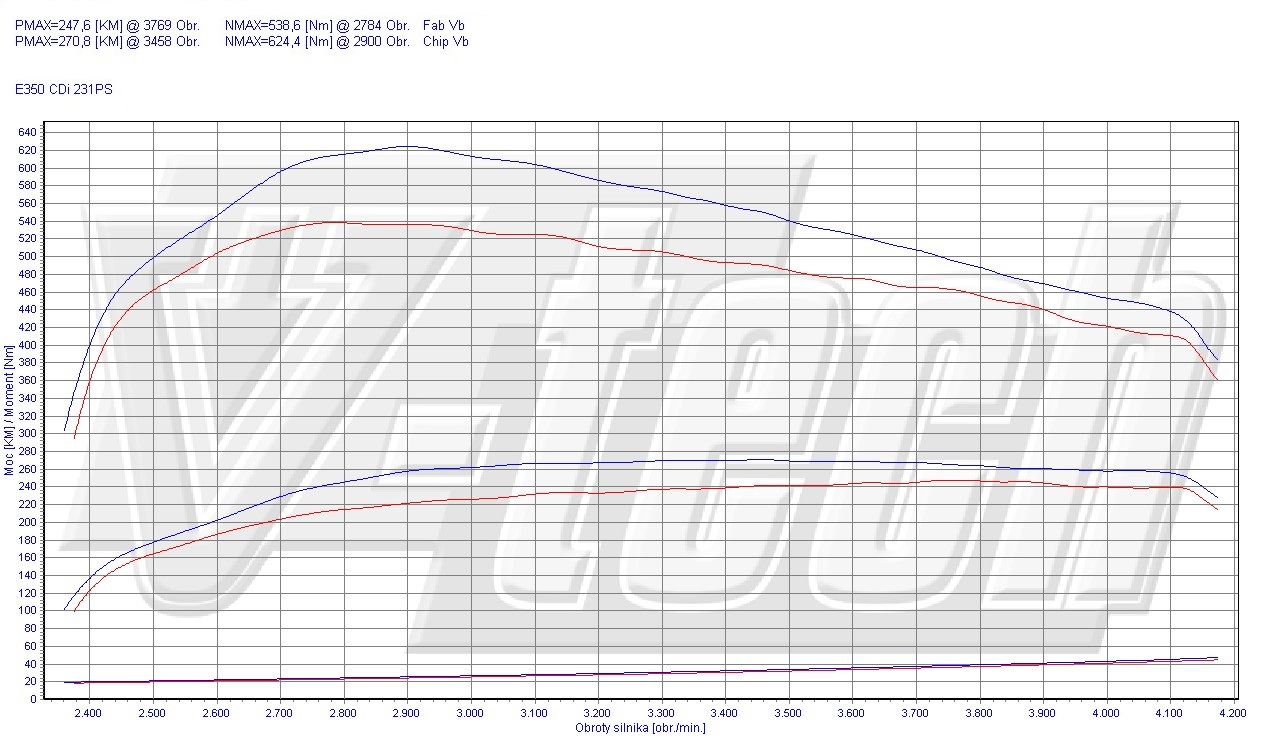Image resolution: width=1264 pixels, height=751 pixels.
Task: Click the y-axis tick value '200'
Action: tap(27, 522)
